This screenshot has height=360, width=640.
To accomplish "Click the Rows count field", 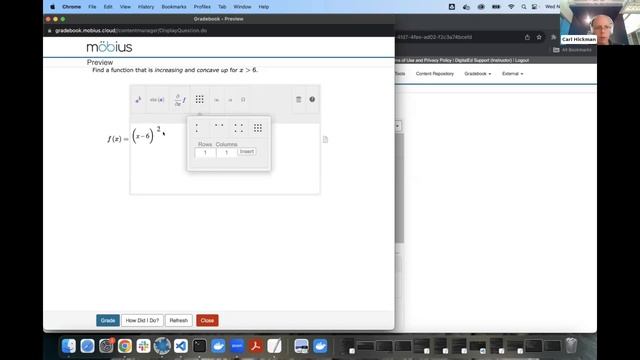I will pyautogui.click(x=205, y=153).
